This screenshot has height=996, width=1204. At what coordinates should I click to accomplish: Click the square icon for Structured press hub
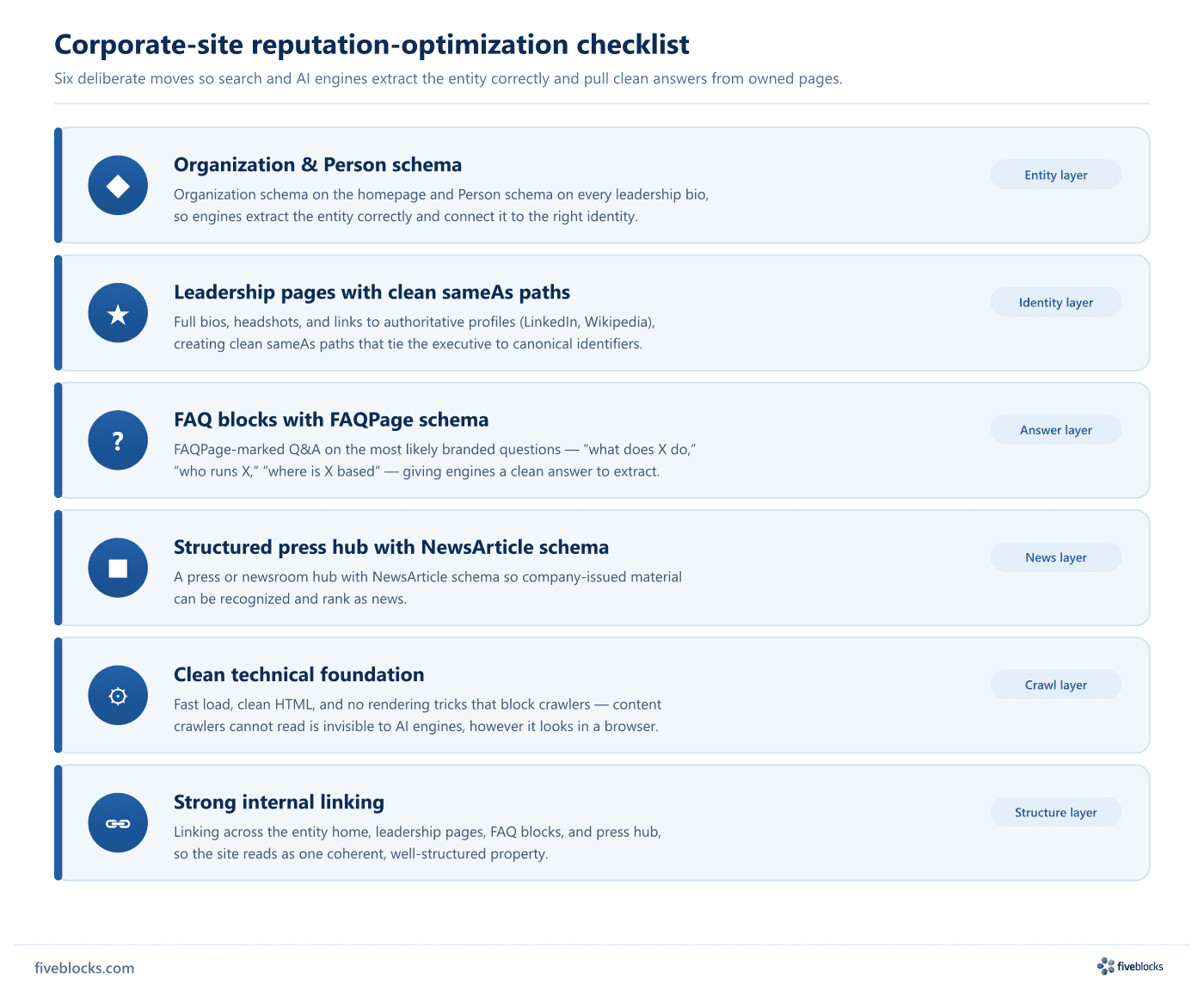(118, 568)
